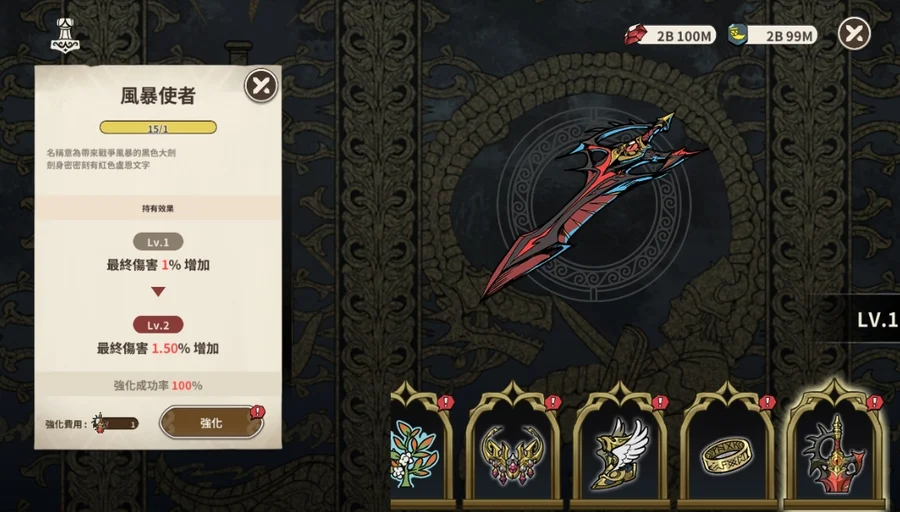Click the 持有效果 section header
The image size is (900, 512).
pyautogui.click(x=158, y=208)
